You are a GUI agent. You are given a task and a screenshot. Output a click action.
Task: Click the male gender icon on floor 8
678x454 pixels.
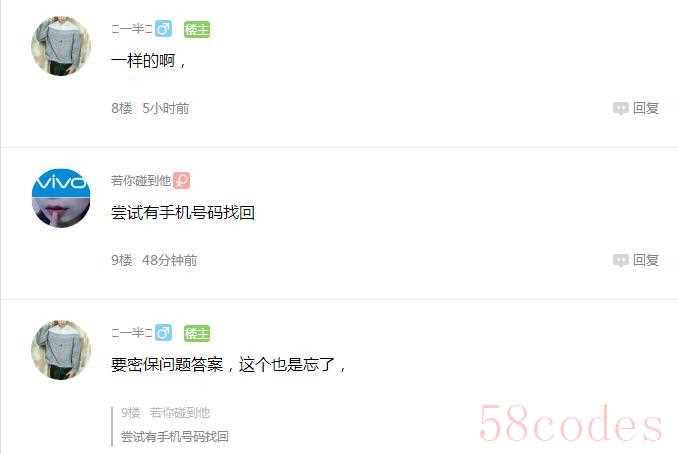[x=163, y=29]
